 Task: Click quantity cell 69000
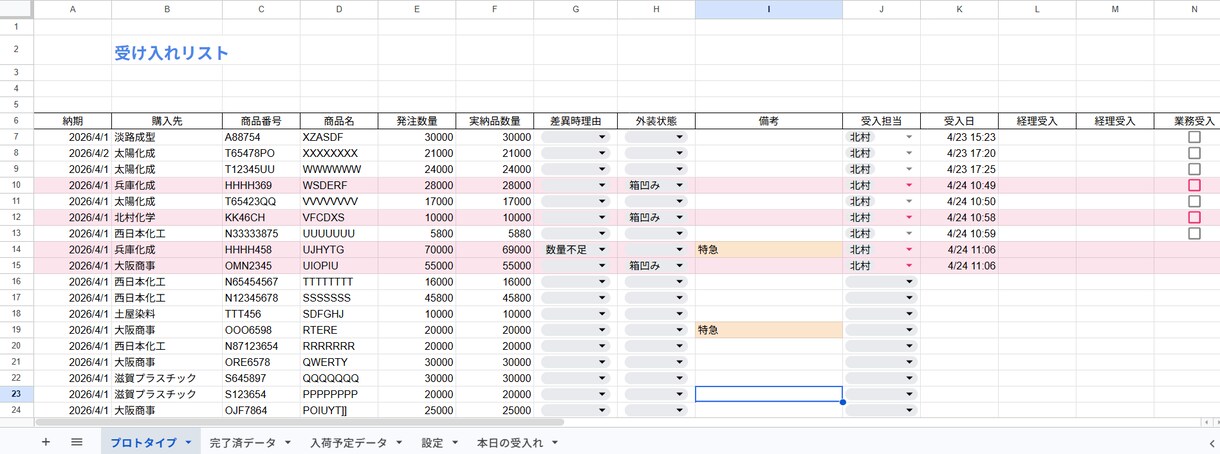click(495, 249)
